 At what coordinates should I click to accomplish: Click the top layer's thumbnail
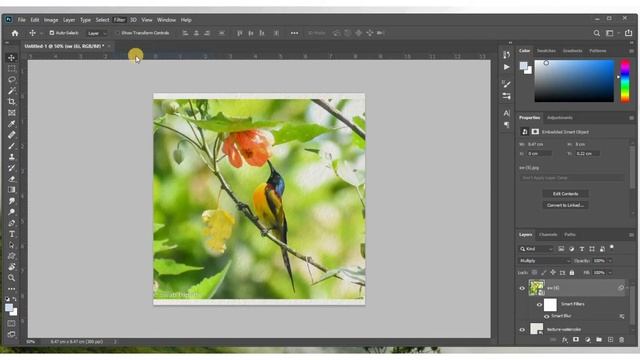pos(536,288)
